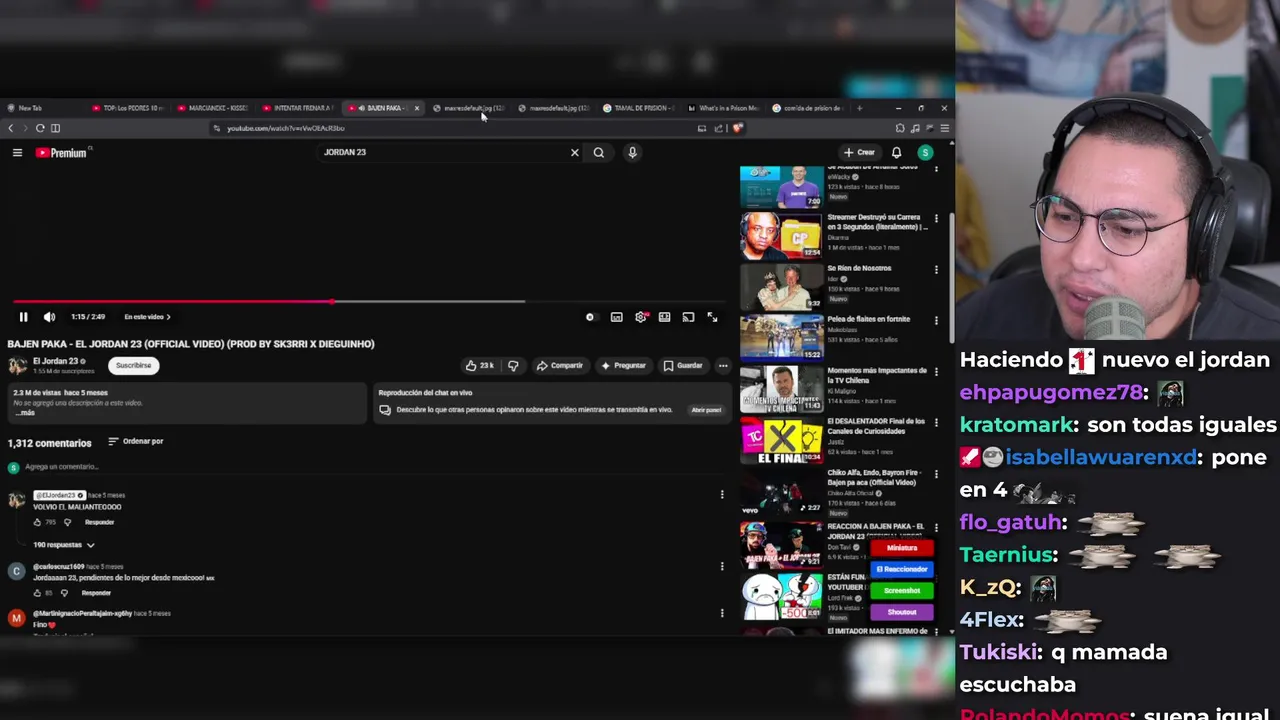Reply to the carloscruz1609 comment
1280x720 pixels.
point(96,593)
